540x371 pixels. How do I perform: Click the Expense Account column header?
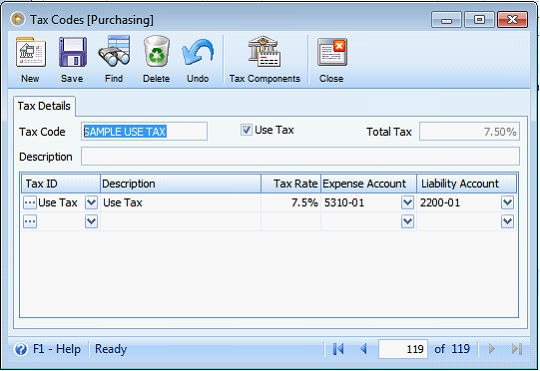(x=368, y=184)
